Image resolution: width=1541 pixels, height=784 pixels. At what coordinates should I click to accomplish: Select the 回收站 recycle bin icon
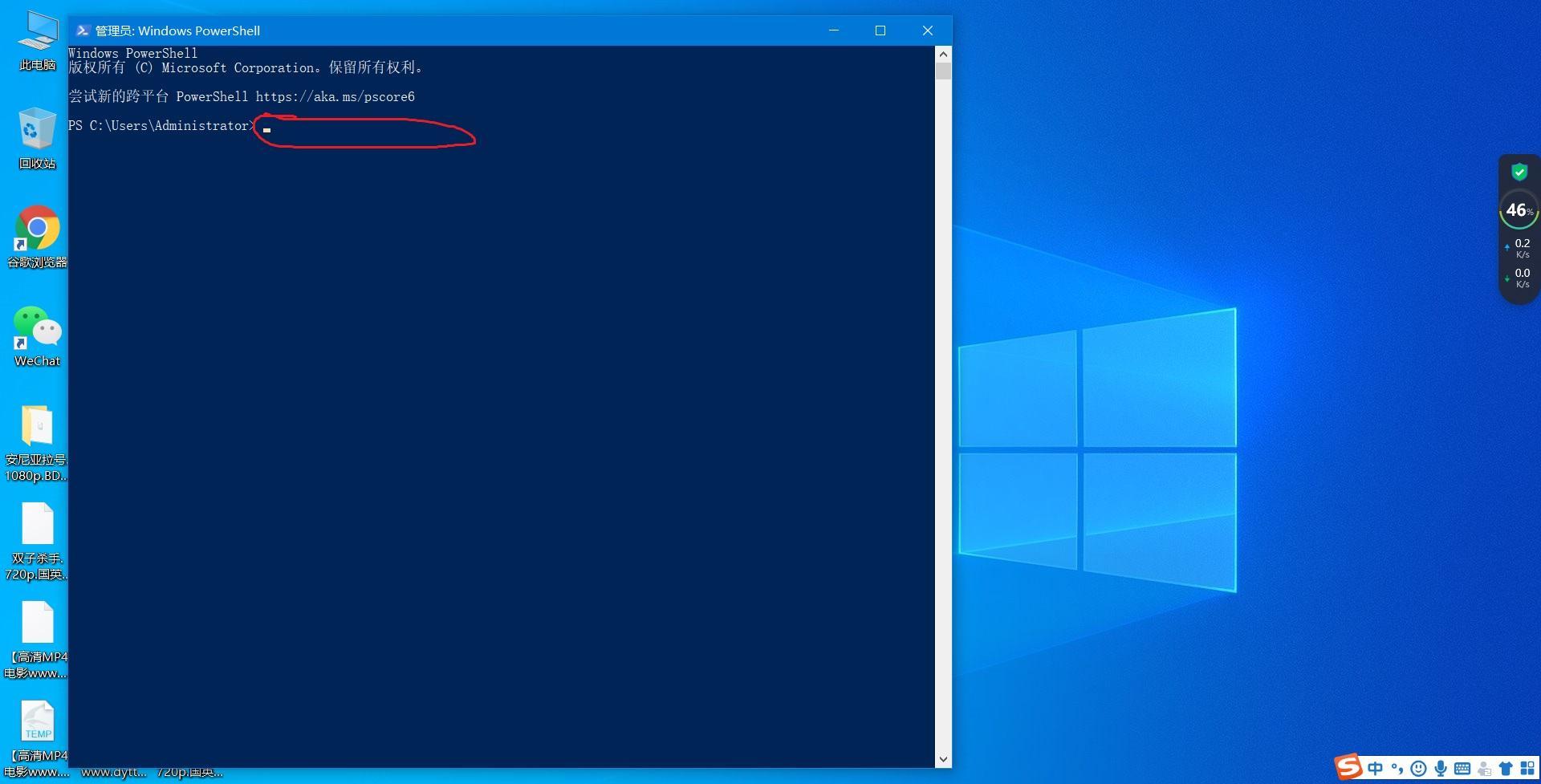[37, 139]
